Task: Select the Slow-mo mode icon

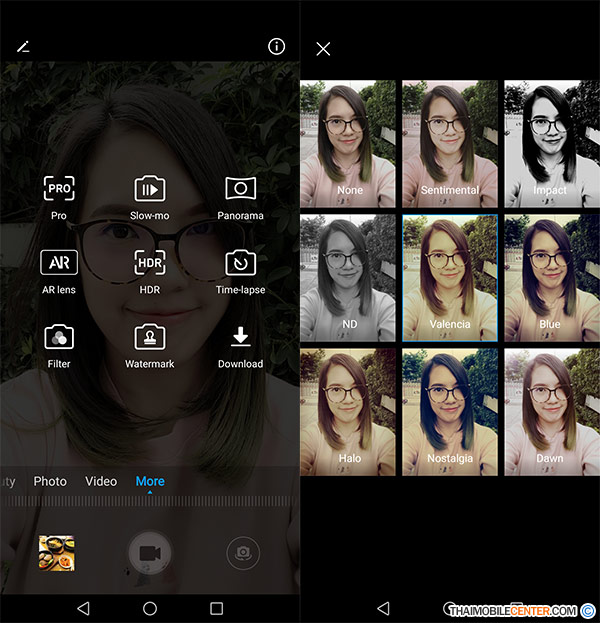Action: pos(150,189)
